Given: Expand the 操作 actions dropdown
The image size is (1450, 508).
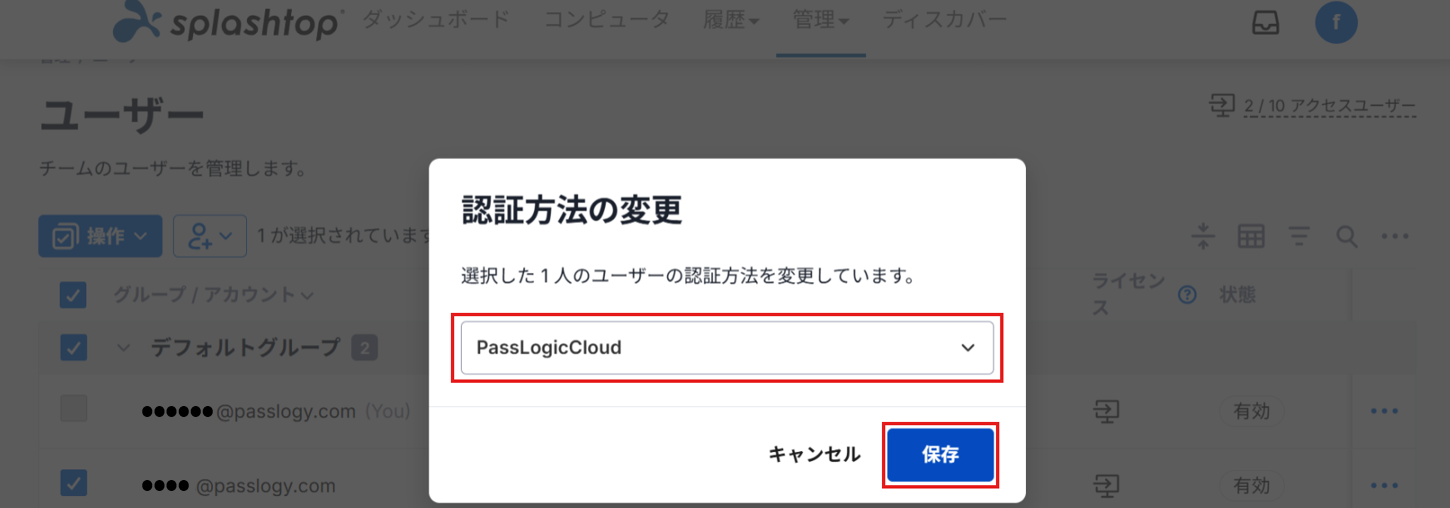Looking at the screenshot, I should [x=100, y=236].
